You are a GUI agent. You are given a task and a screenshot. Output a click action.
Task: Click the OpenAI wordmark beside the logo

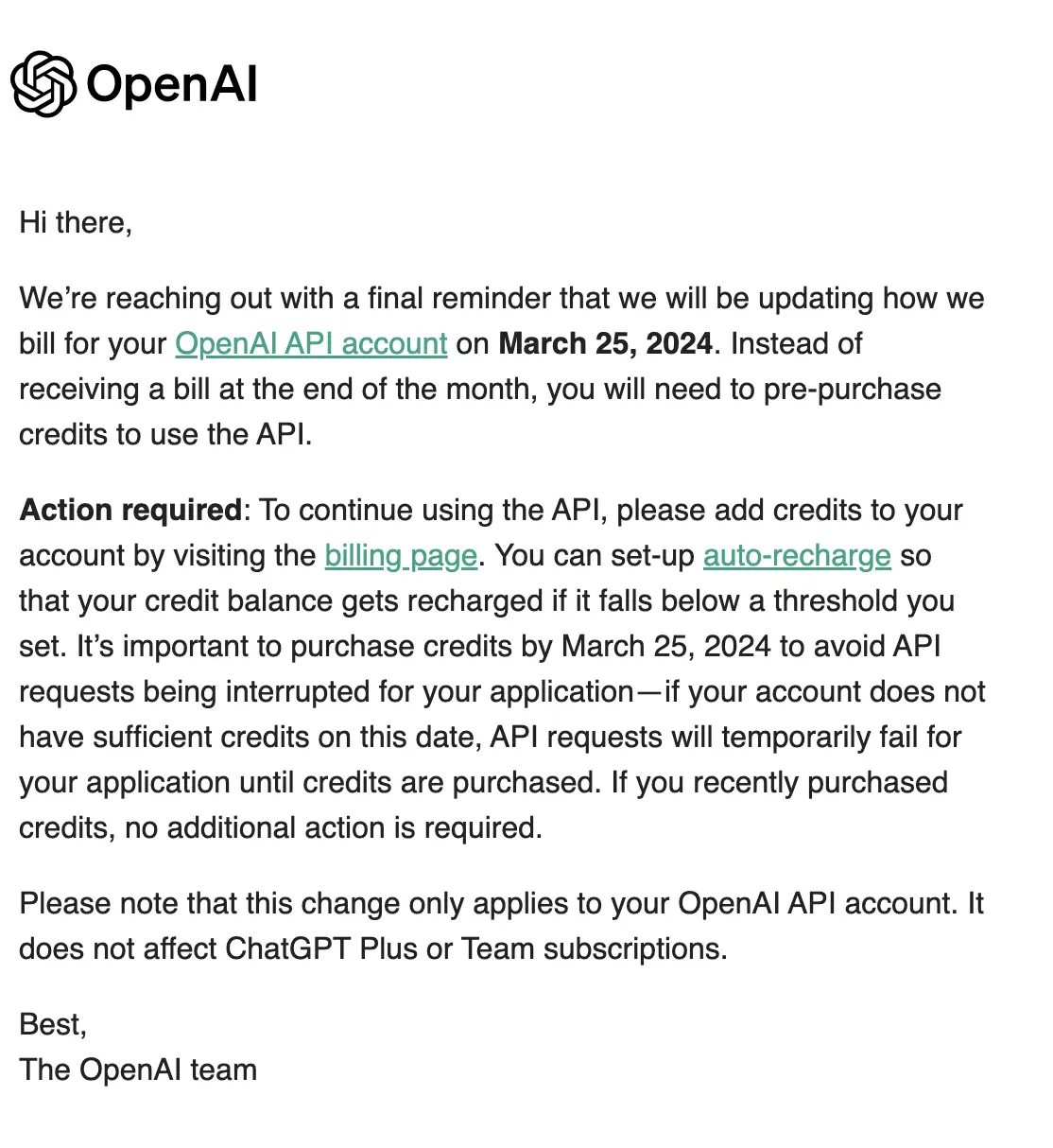(171, 84)
